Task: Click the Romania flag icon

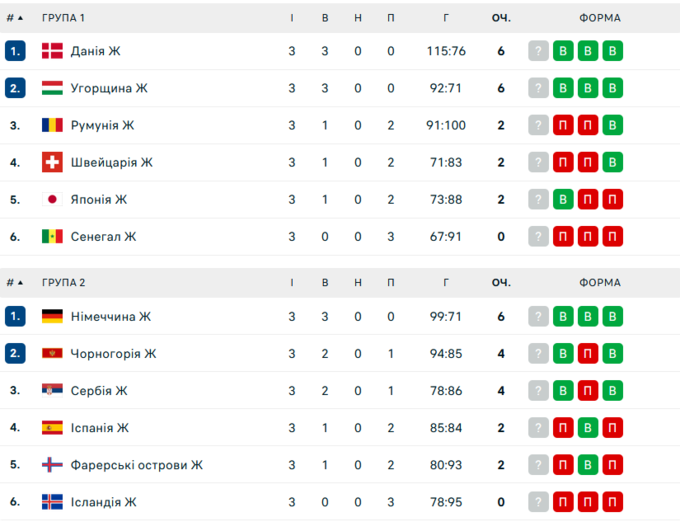Action: [x=52, y=125]
